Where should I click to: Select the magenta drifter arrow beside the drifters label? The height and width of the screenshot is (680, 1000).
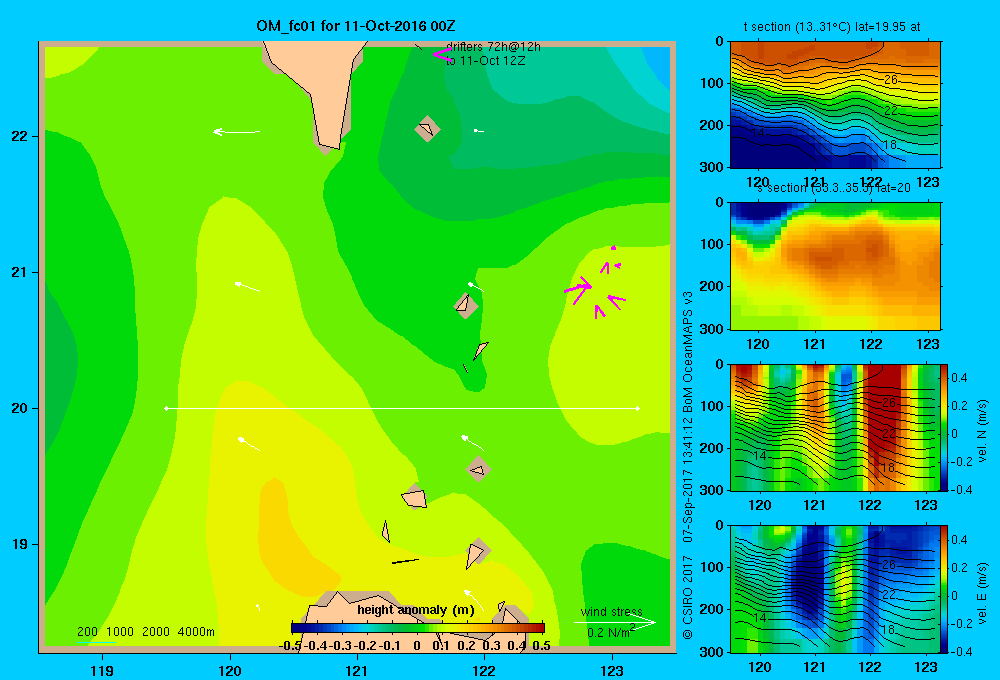(x=443, y=54)
